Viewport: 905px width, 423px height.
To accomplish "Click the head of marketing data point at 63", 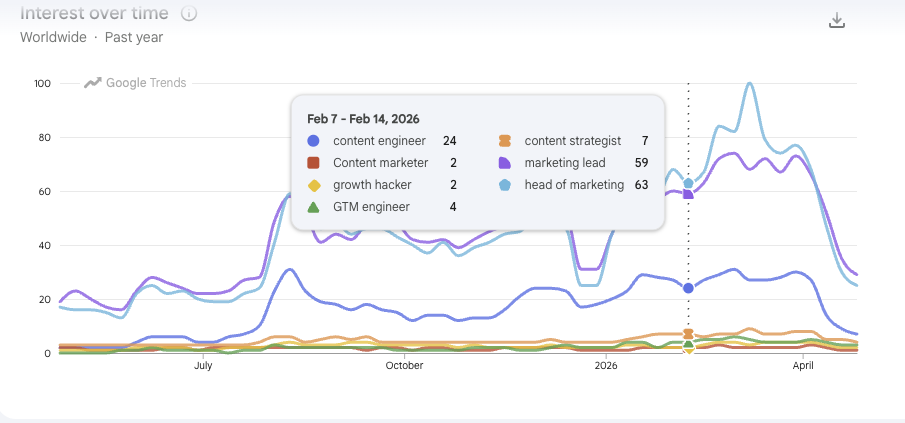I will 688,183.
